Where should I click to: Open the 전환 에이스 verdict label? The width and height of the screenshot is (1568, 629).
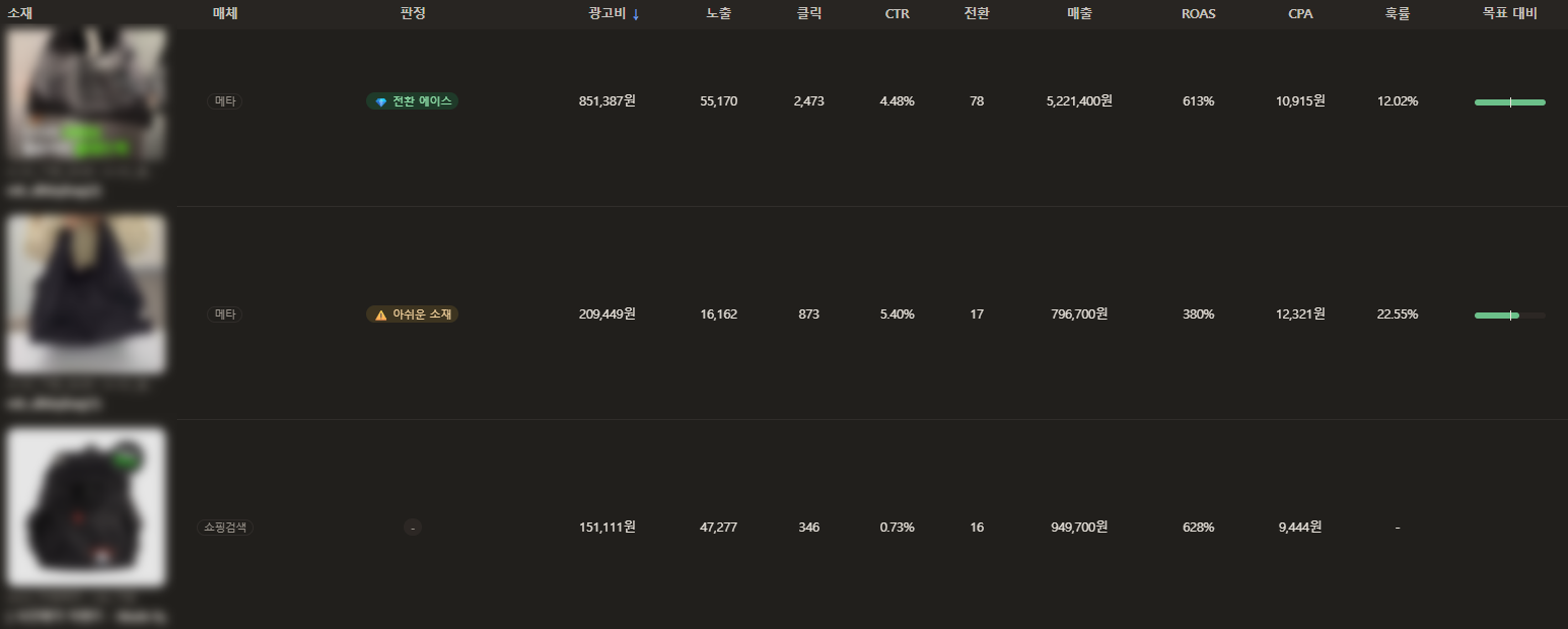coord(412,101)
